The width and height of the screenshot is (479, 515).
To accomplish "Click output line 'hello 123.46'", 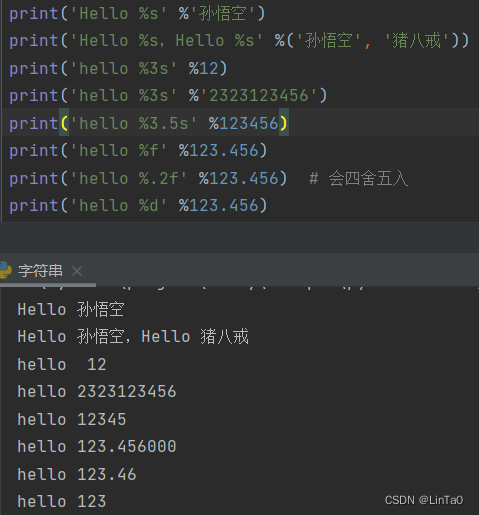I will 77,474.
